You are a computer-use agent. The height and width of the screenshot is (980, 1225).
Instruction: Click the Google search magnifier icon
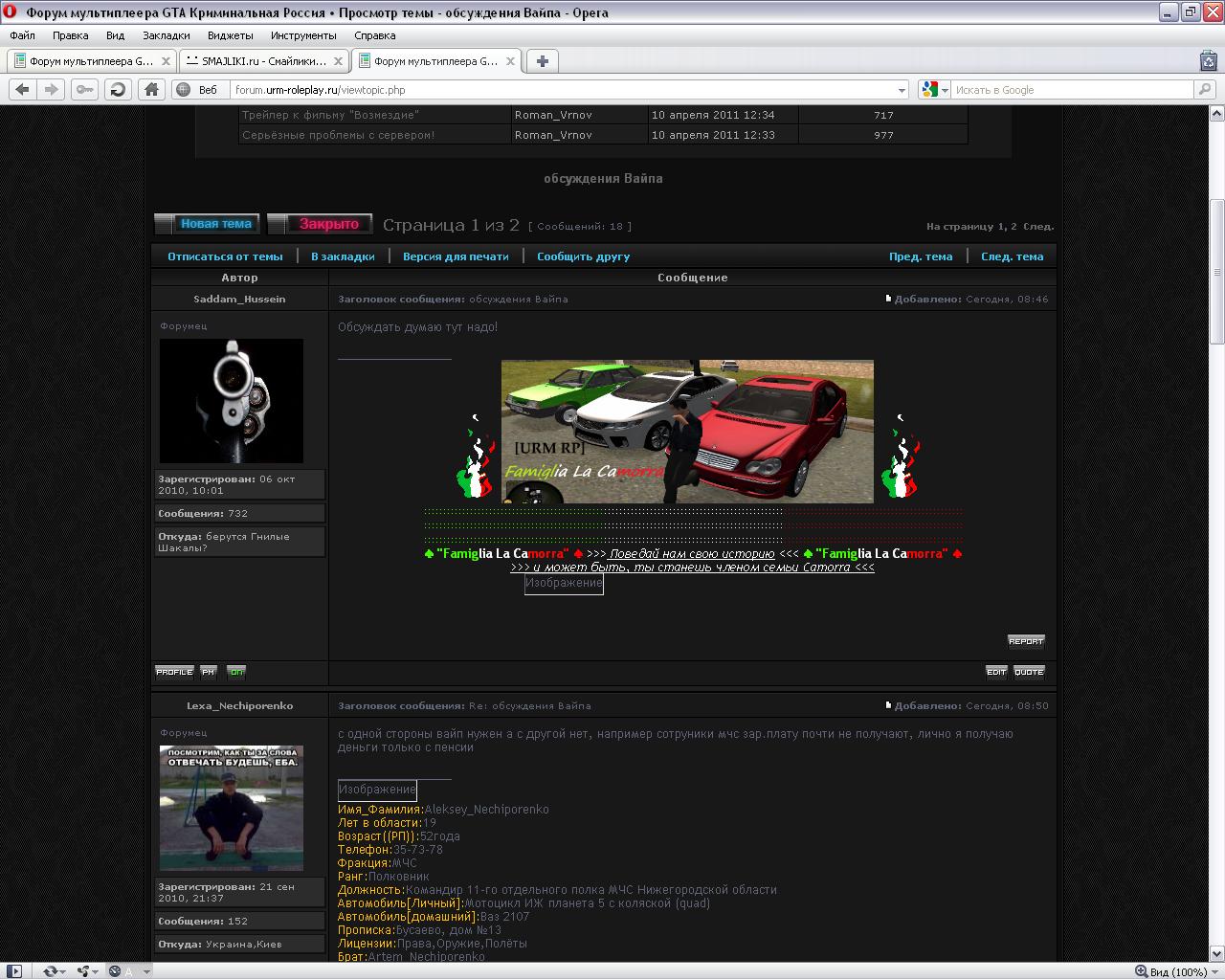(x=1204, y=89)
